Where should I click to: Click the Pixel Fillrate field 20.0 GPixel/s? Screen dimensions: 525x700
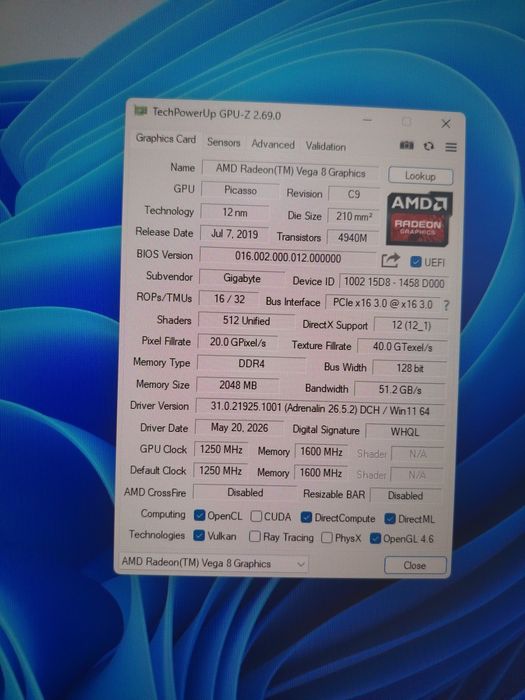click(238, 342)
